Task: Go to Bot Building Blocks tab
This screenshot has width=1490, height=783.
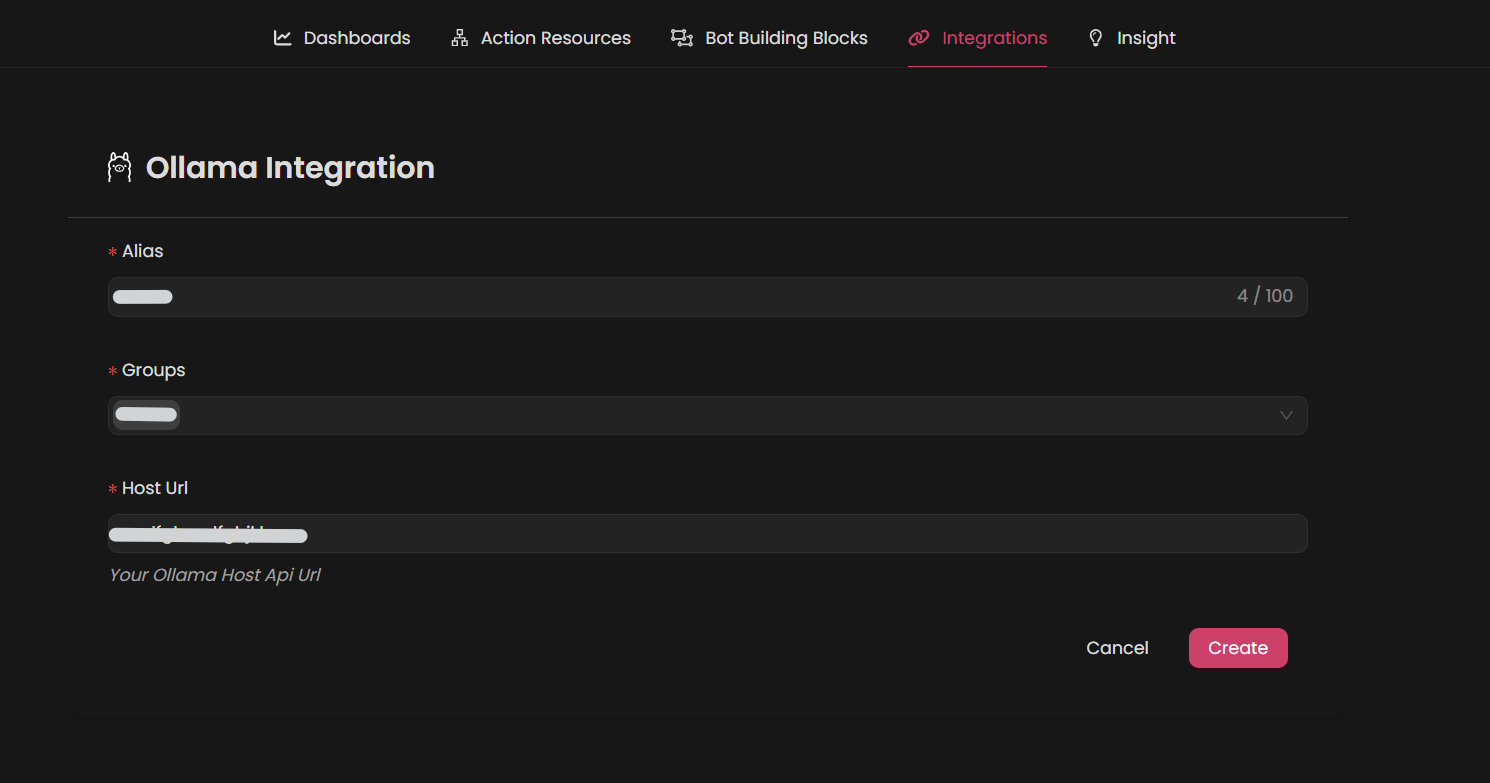Action: [769, 38]
